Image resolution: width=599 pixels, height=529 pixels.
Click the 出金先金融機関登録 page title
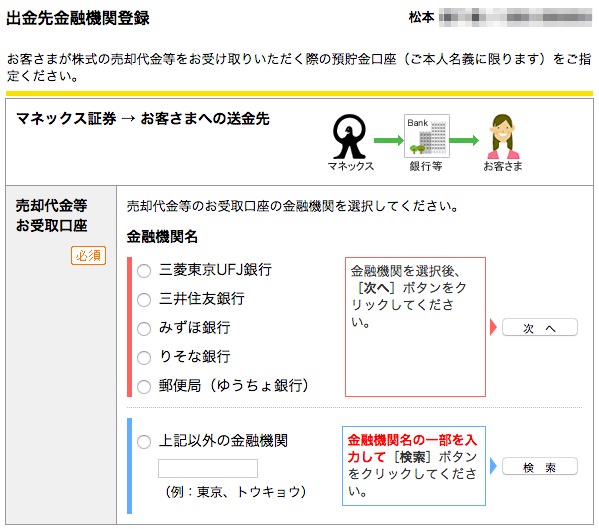[78, 18]
